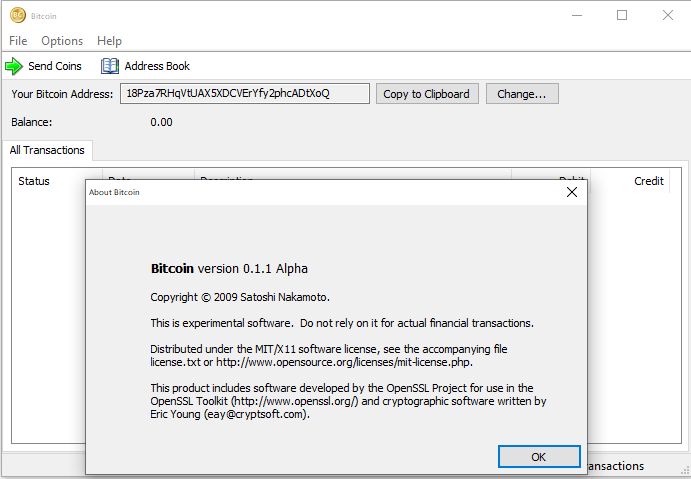Close the About Bitcoin dialog
691x479 pixels.
coord(572,192)
